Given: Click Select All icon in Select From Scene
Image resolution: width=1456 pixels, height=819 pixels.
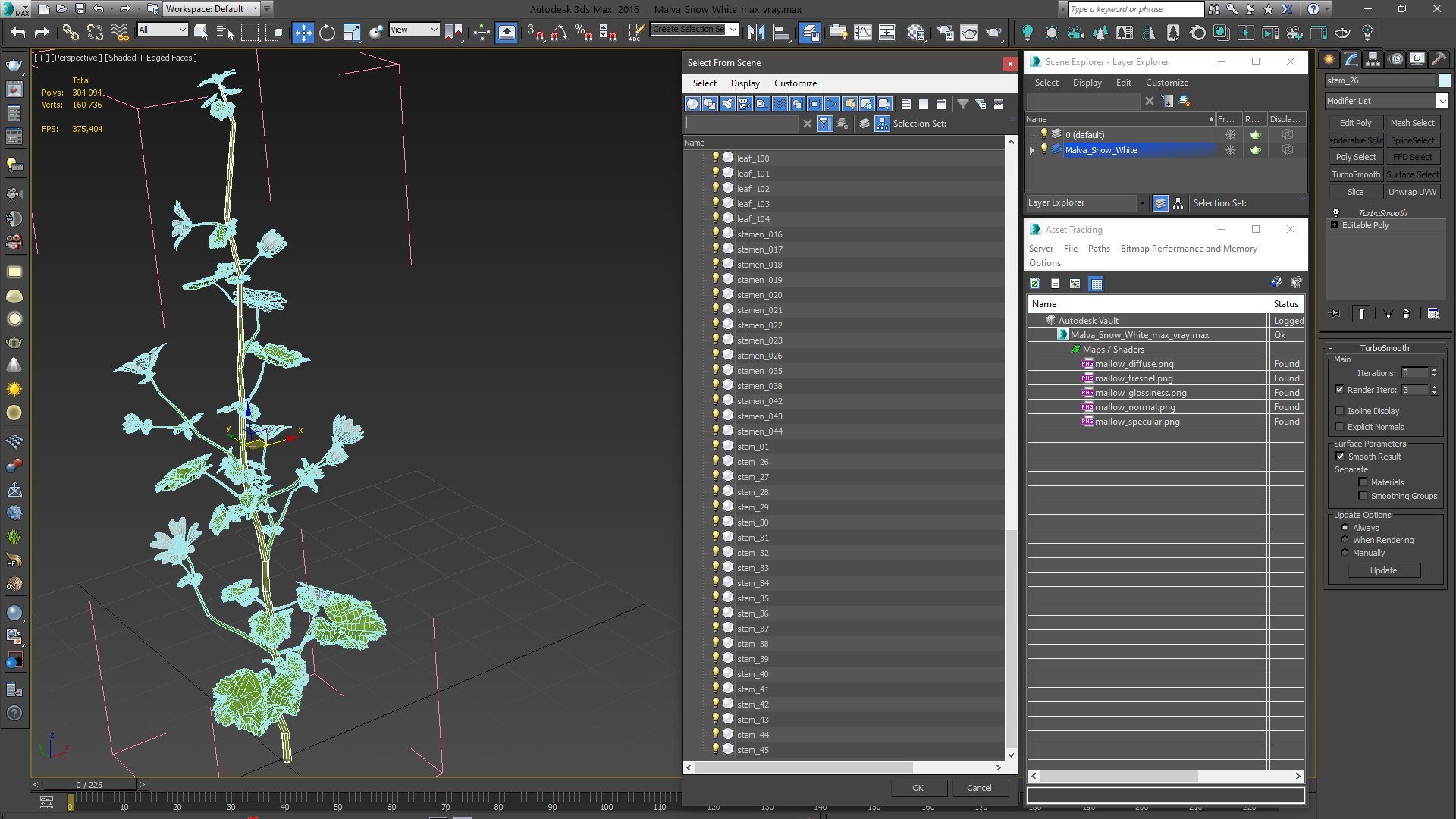Looking at the screenshot, I should coord(905,104).
